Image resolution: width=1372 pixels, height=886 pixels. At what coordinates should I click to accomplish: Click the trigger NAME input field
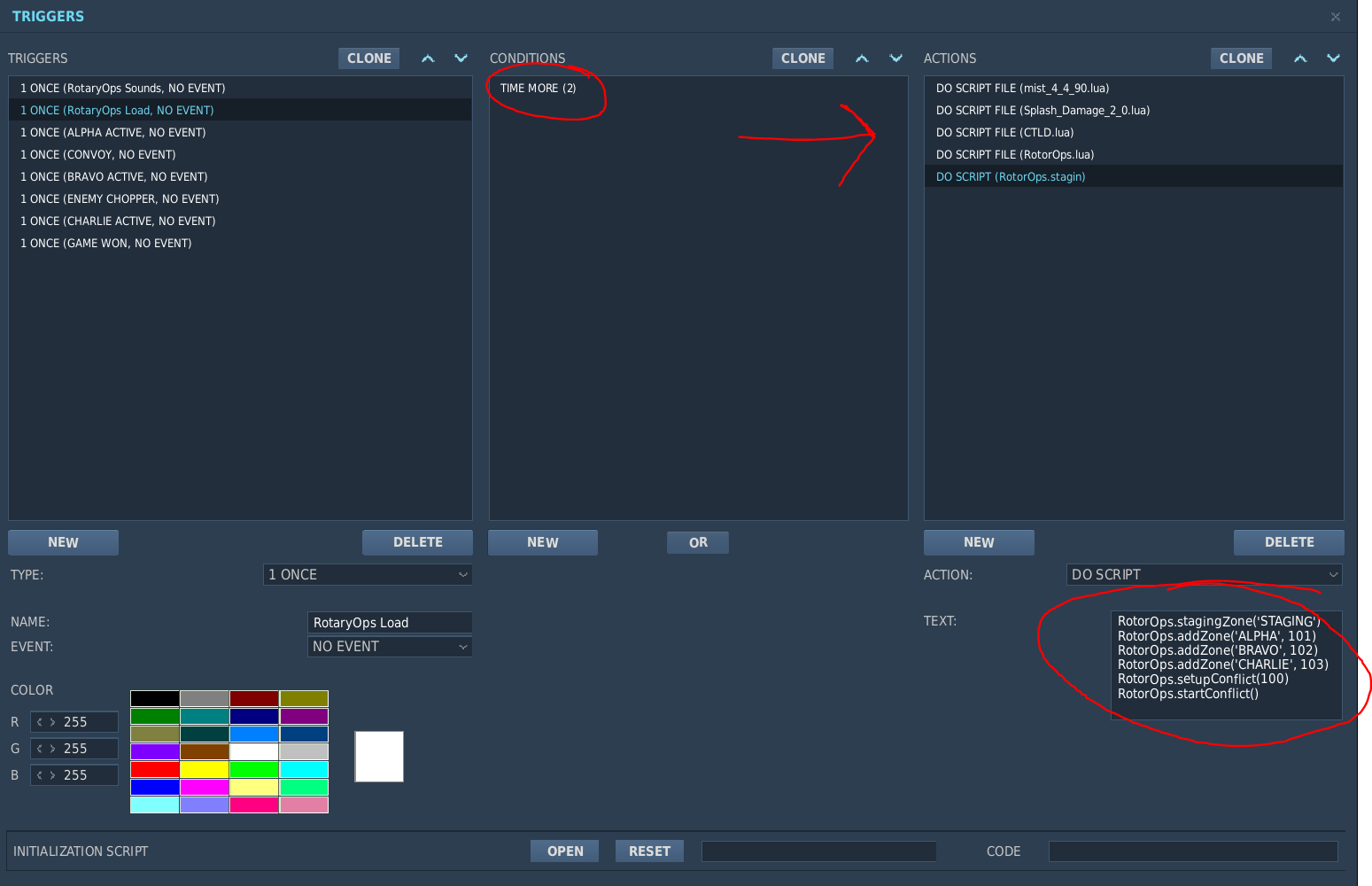click(x=389, y=623)
